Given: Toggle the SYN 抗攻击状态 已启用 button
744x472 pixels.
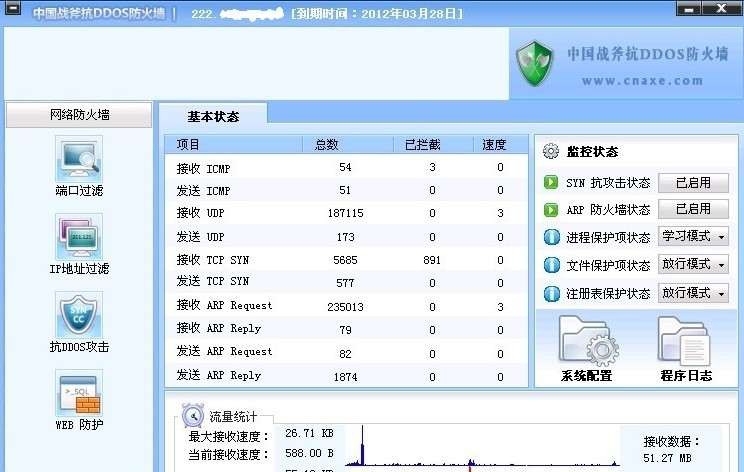Looking at the screenshot, I should coord(693,183).
